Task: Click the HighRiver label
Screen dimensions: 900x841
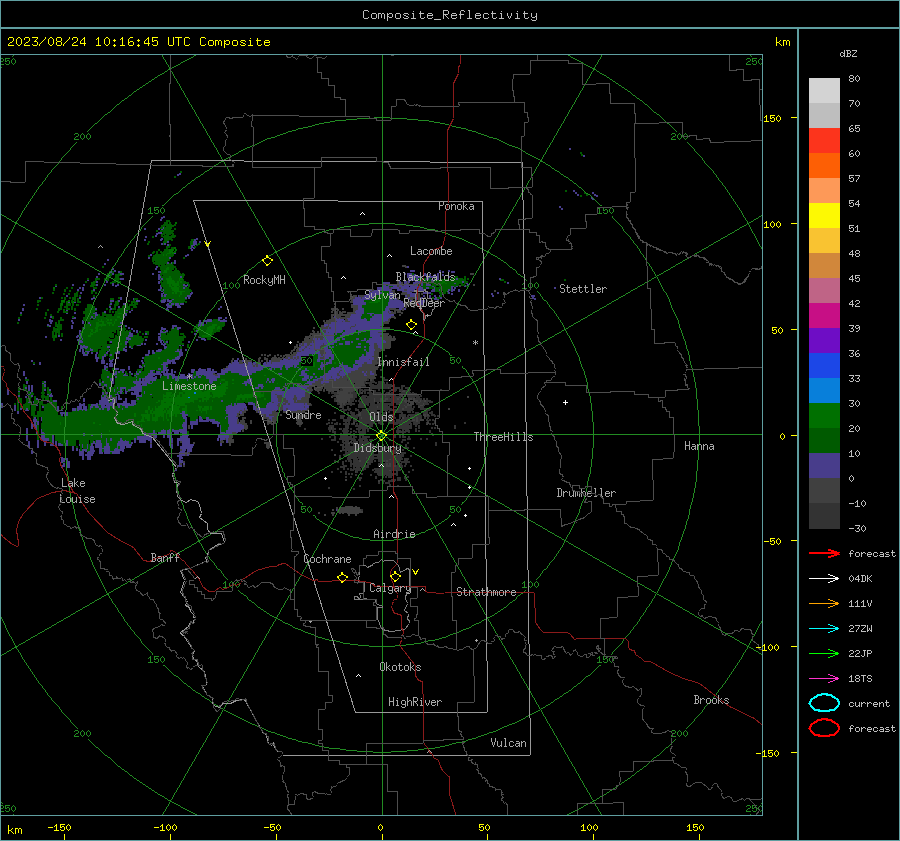Action: coord(415,702)
